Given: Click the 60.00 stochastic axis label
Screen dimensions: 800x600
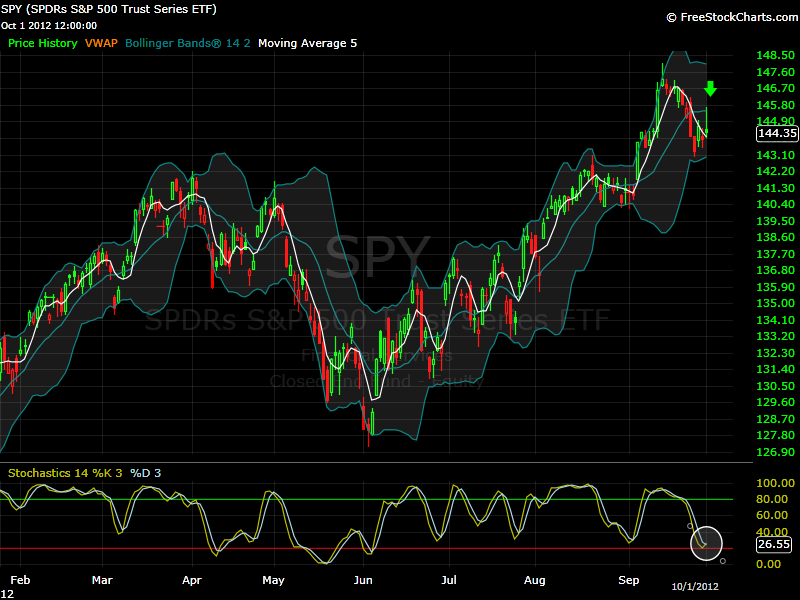Looking at the screenshot, I should tap(772, 515).
